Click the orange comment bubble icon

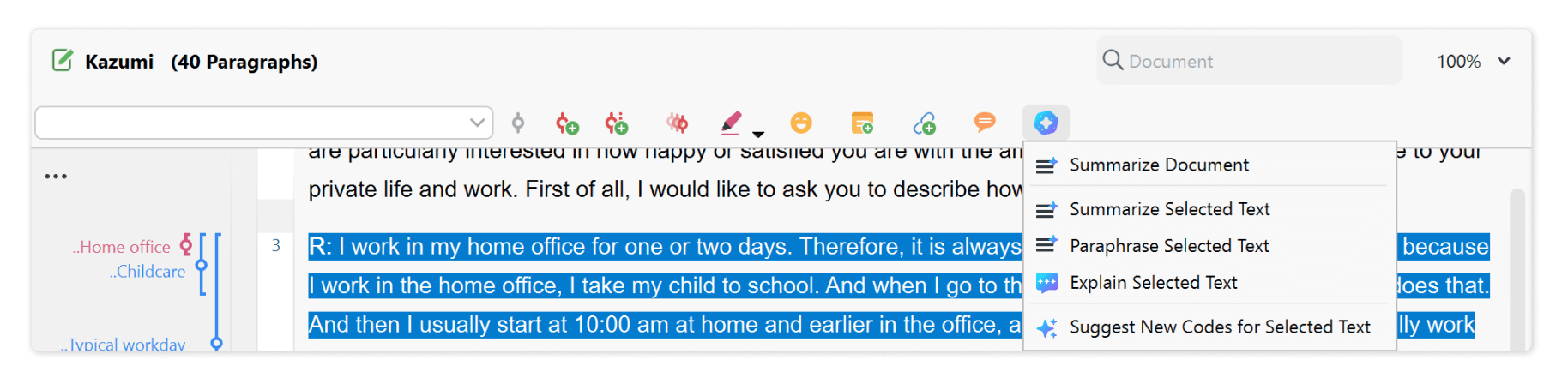985,123
